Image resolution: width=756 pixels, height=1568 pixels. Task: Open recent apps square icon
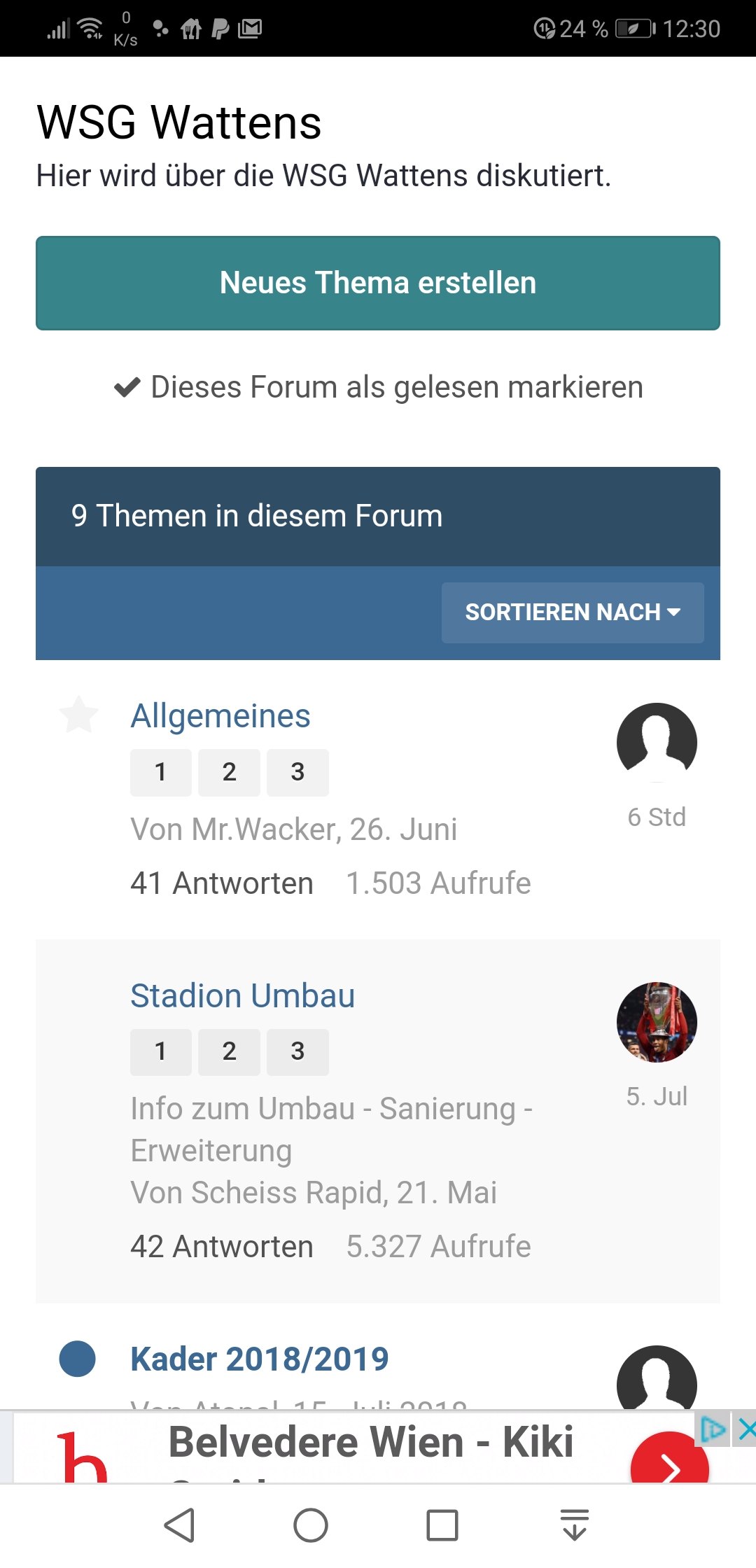coord(442,1525)
